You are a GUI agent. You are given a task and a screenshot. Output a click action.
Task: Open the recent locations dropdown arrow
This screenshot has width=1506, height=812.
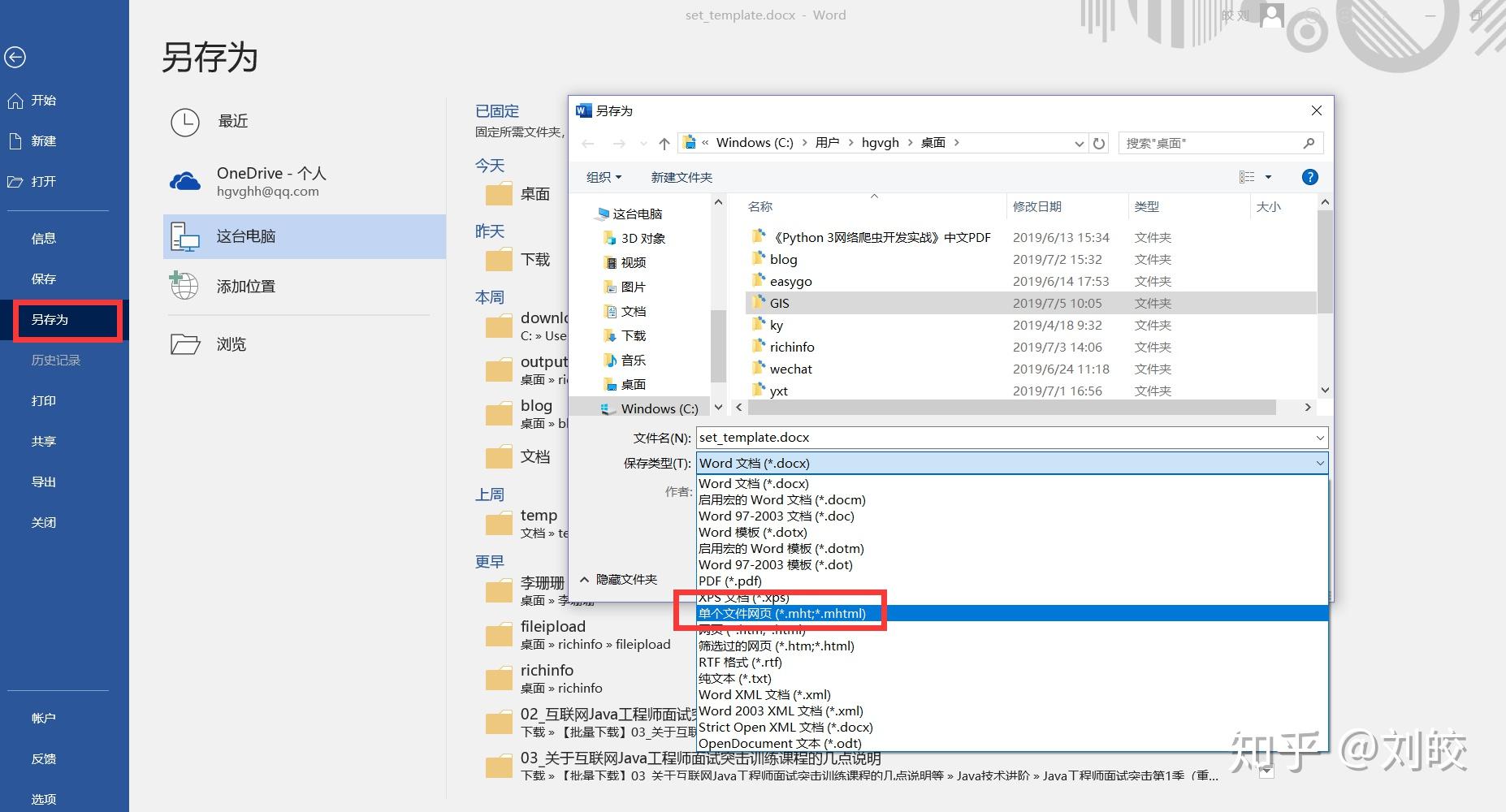[x=643, y=144]
